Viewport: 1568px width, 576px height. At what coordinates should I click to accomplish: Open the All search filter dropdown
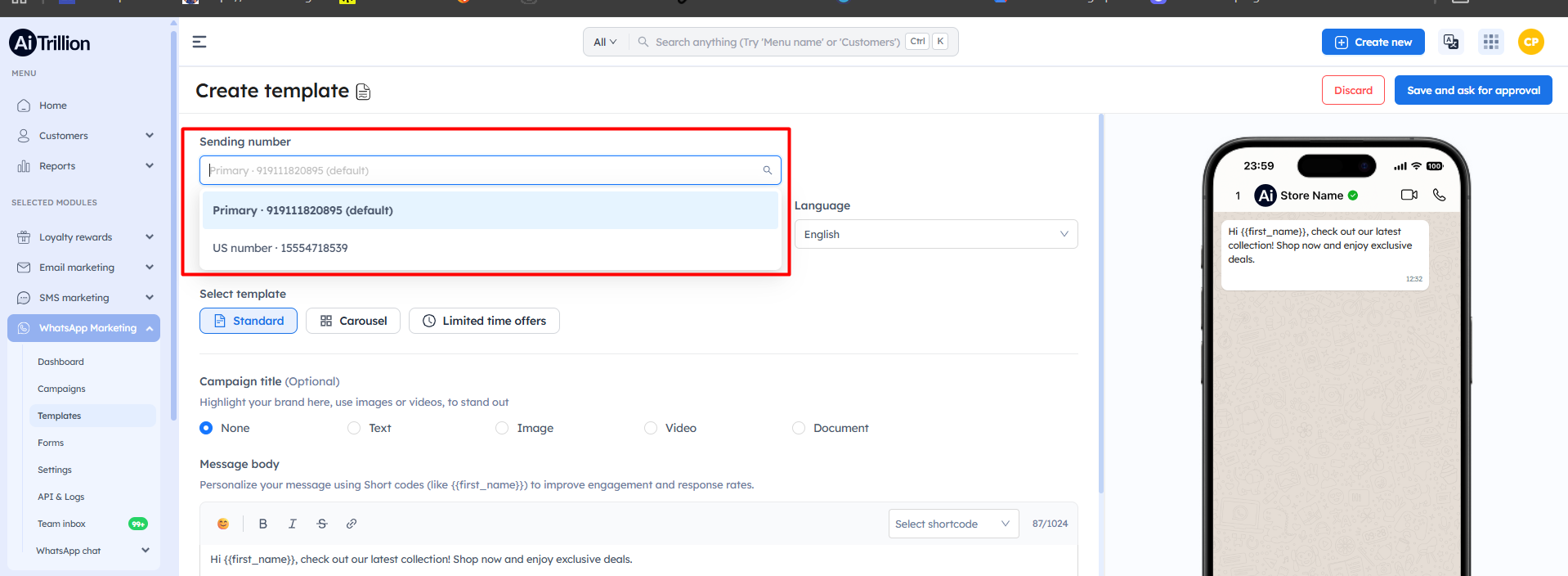606,42
